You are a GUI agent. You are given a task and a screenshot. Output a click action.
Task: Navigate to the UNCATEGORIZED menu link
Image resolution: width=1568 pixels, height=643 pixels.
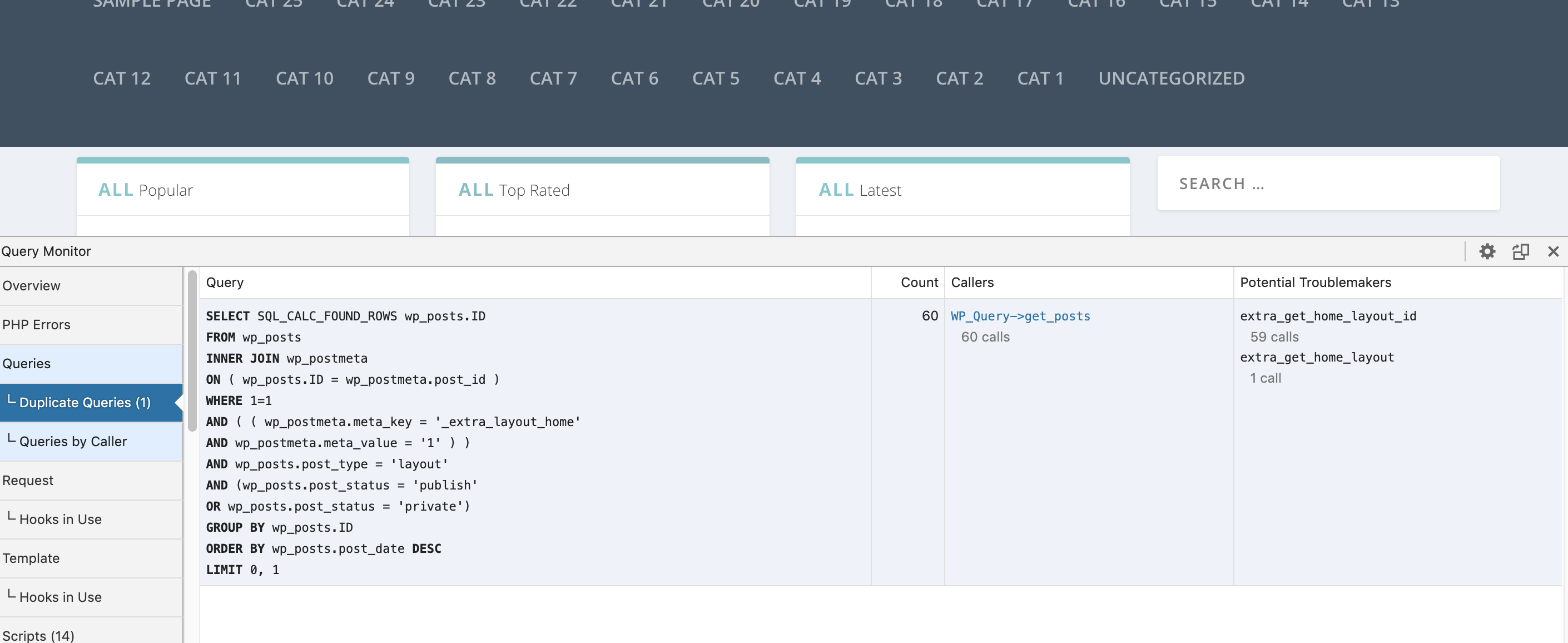[1171, 78]
